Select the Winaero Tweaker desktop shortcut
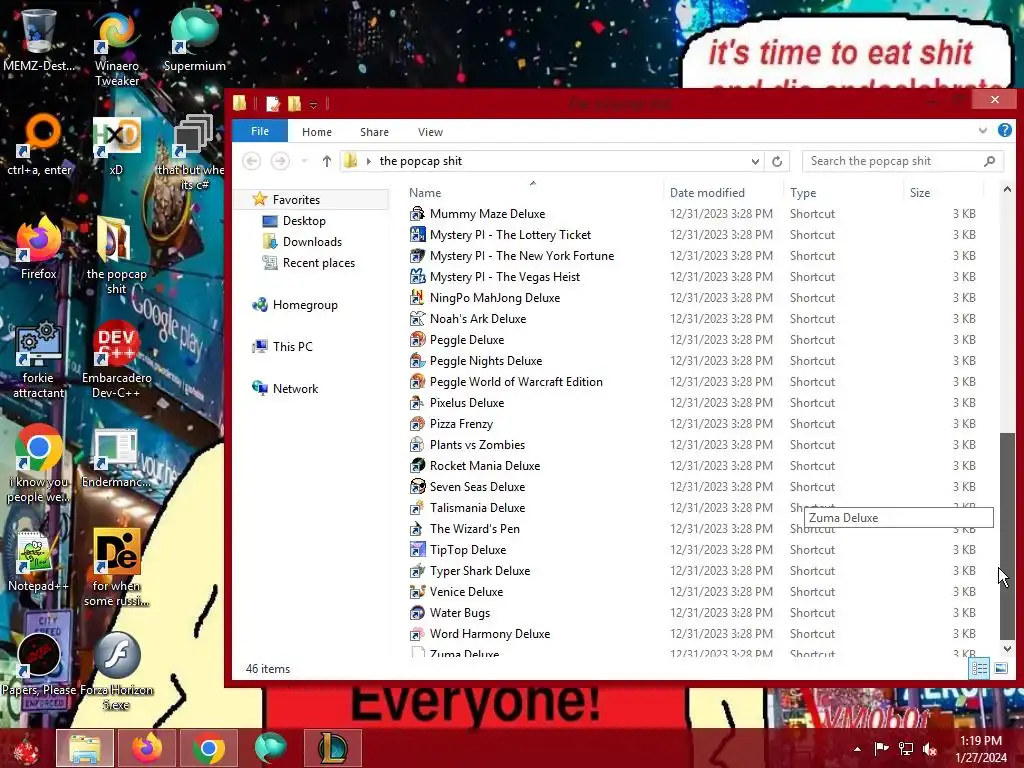This screenshot has height=768, width=1024. tap(116, 48)
